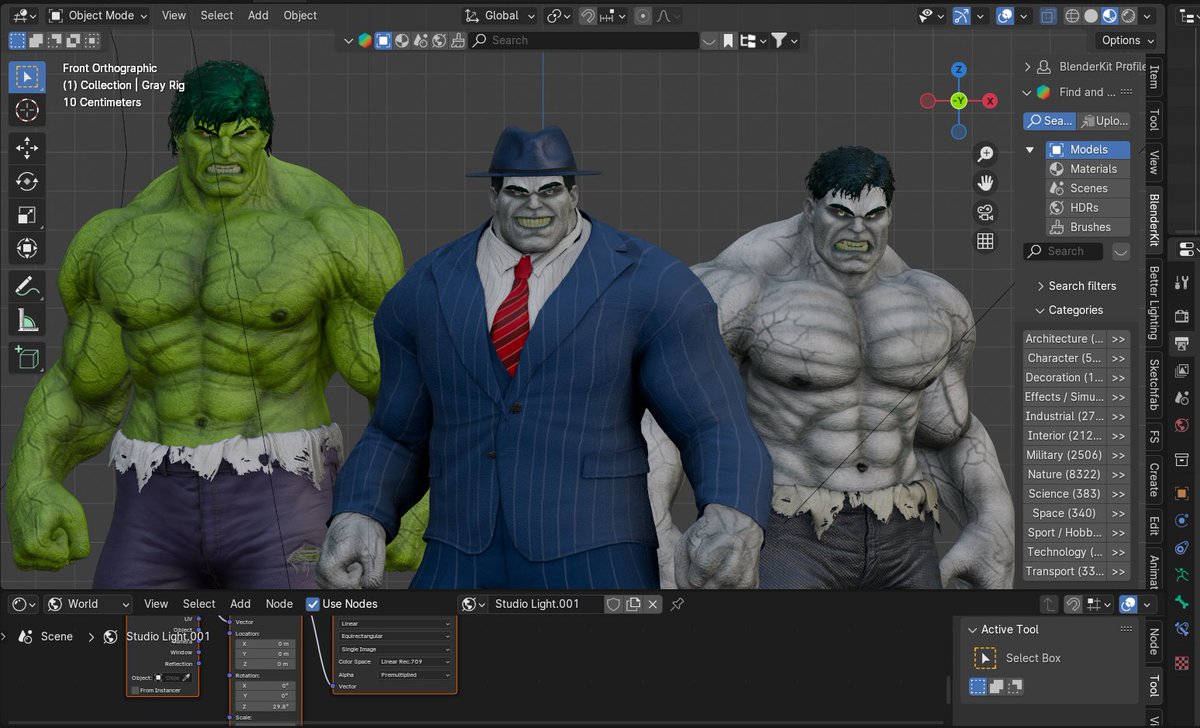
Task: Select solid viewport shading
Action: 1092,16
